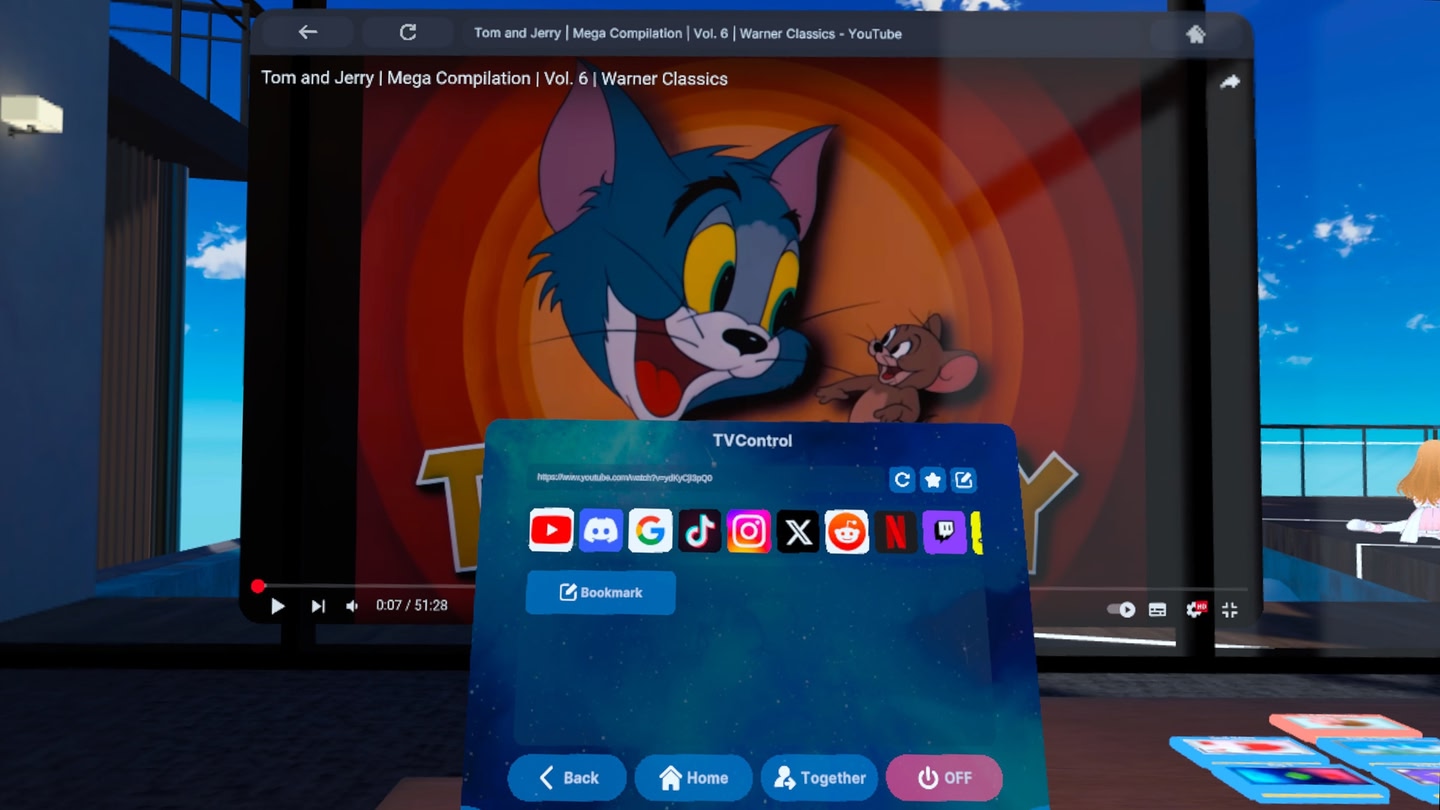Image resolution: width=1440 pixels, height=810 pixels.
Task: Open the Twitch shortcut icon
Action: click(x=944, y=532)
